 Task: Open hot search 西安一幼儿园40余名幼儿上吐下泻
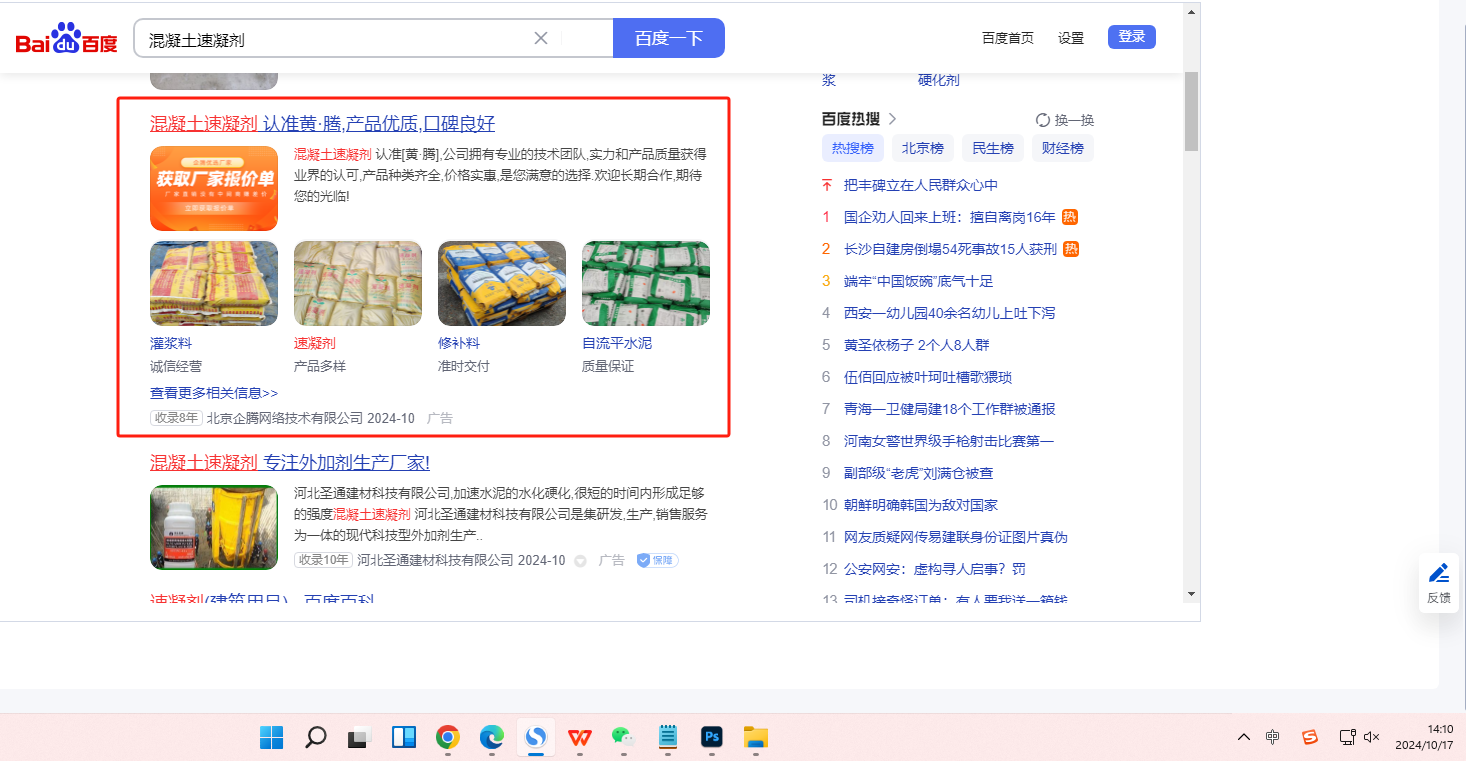click(949, 313)
